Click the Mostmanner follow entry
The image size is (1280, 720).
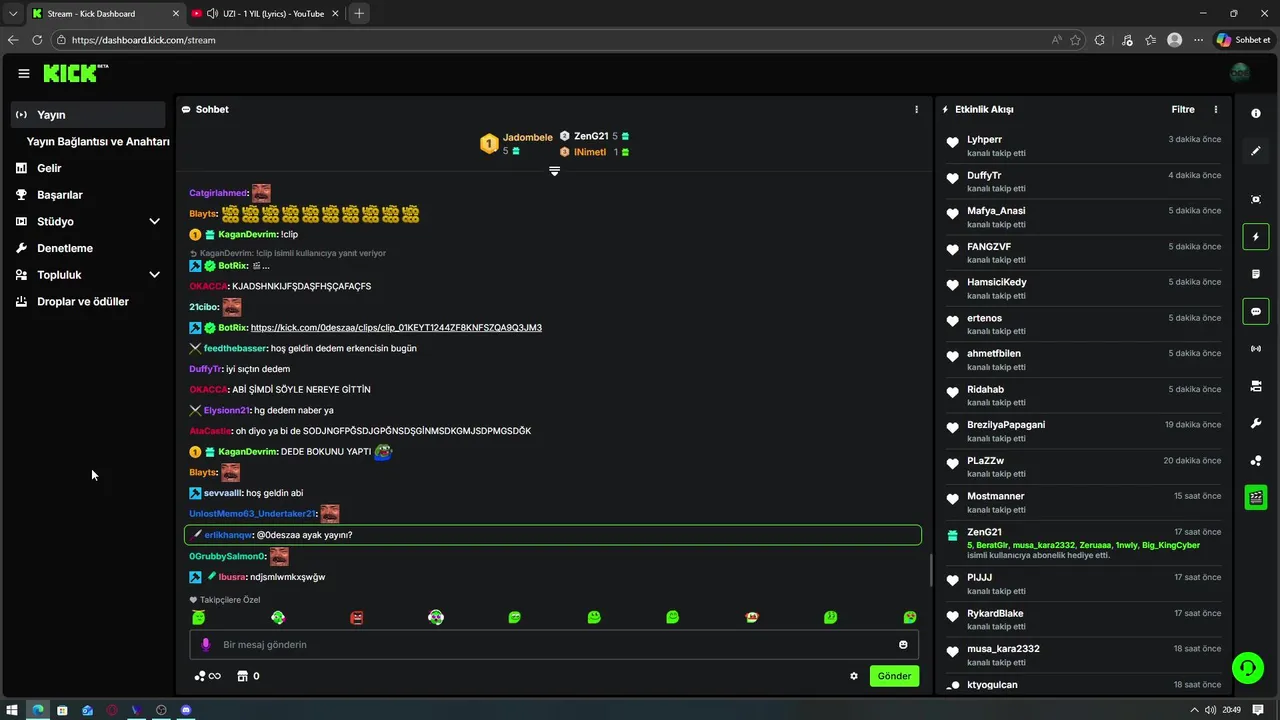pos(1084,502)
